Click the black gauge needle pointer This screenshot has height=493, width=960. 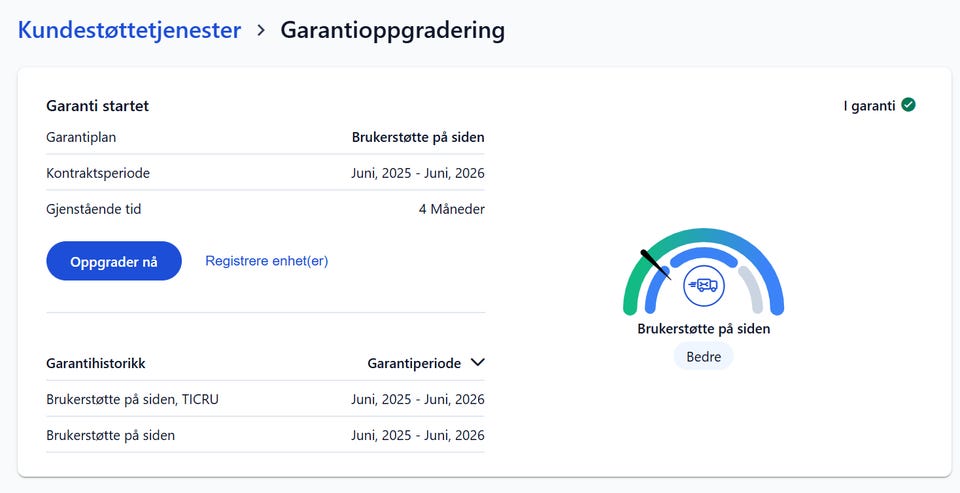coord(655,265)
